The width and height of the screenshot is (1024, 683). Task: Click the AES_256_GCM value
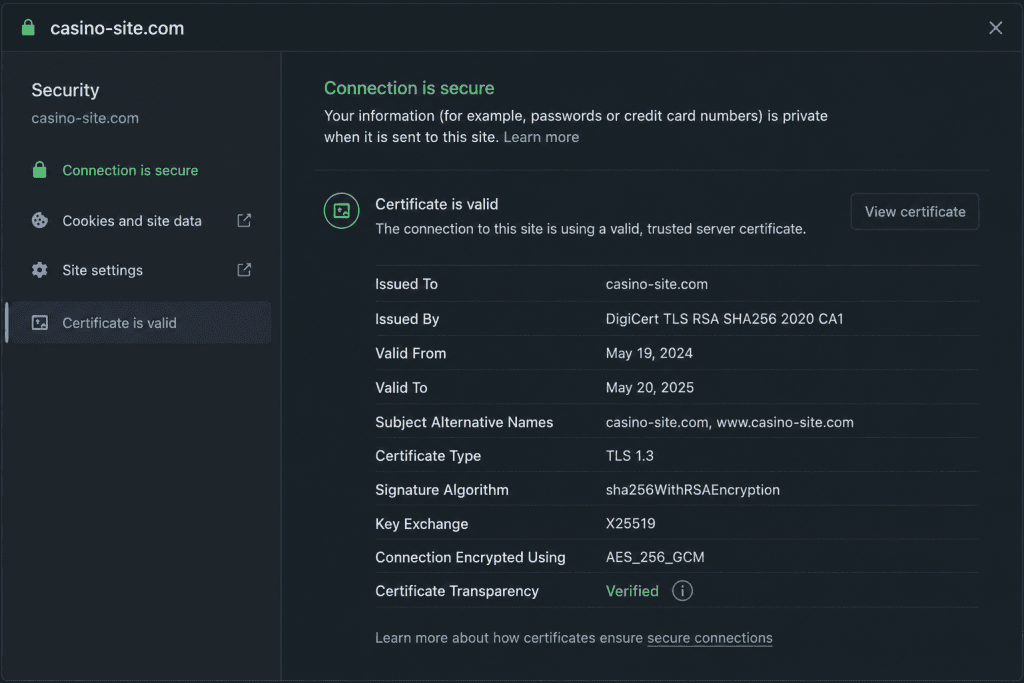[655, 557]
